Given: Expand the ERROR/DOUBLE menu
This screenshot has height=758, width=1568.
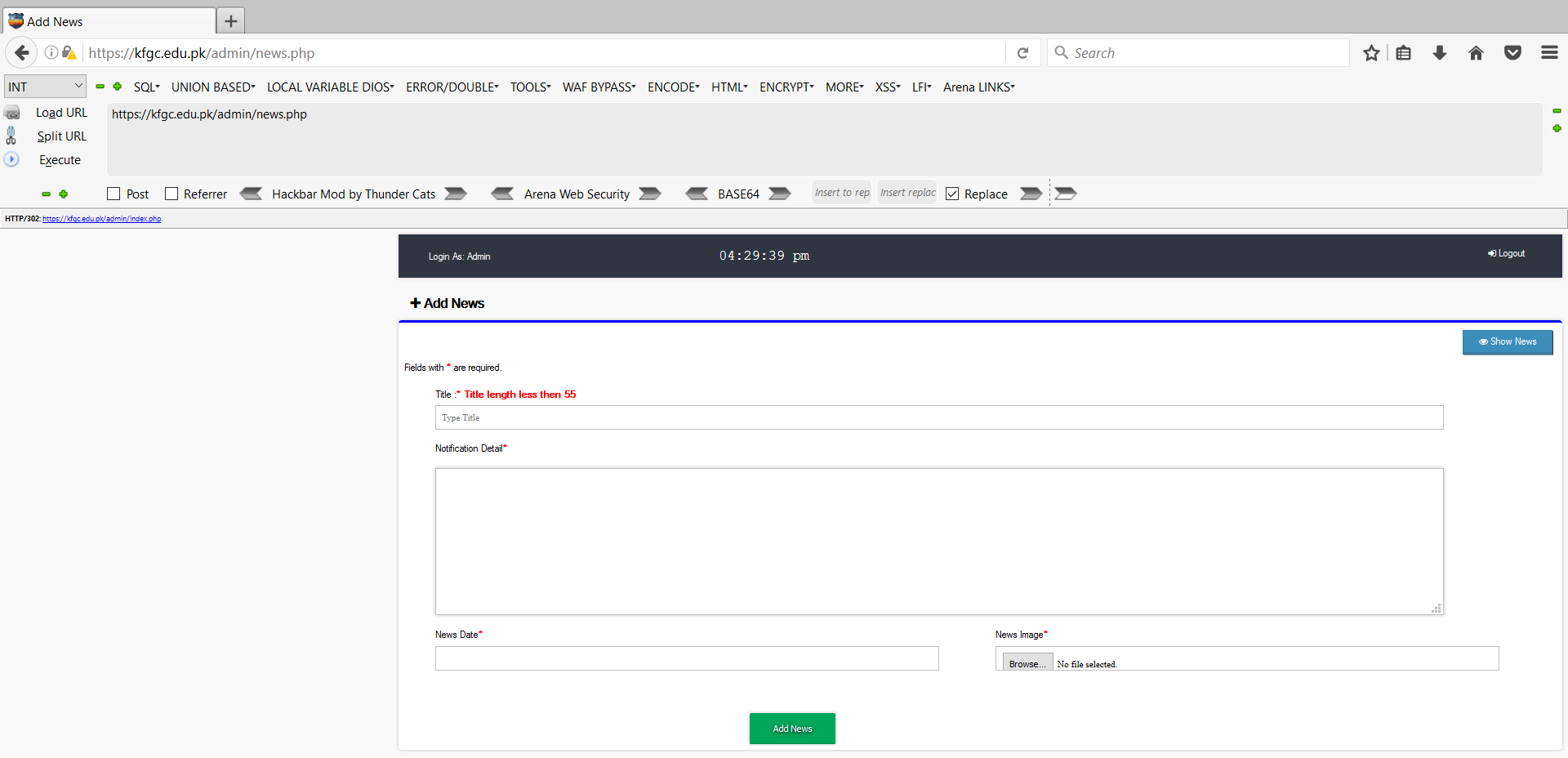Looking at the screenshot, I should [452, 87].
